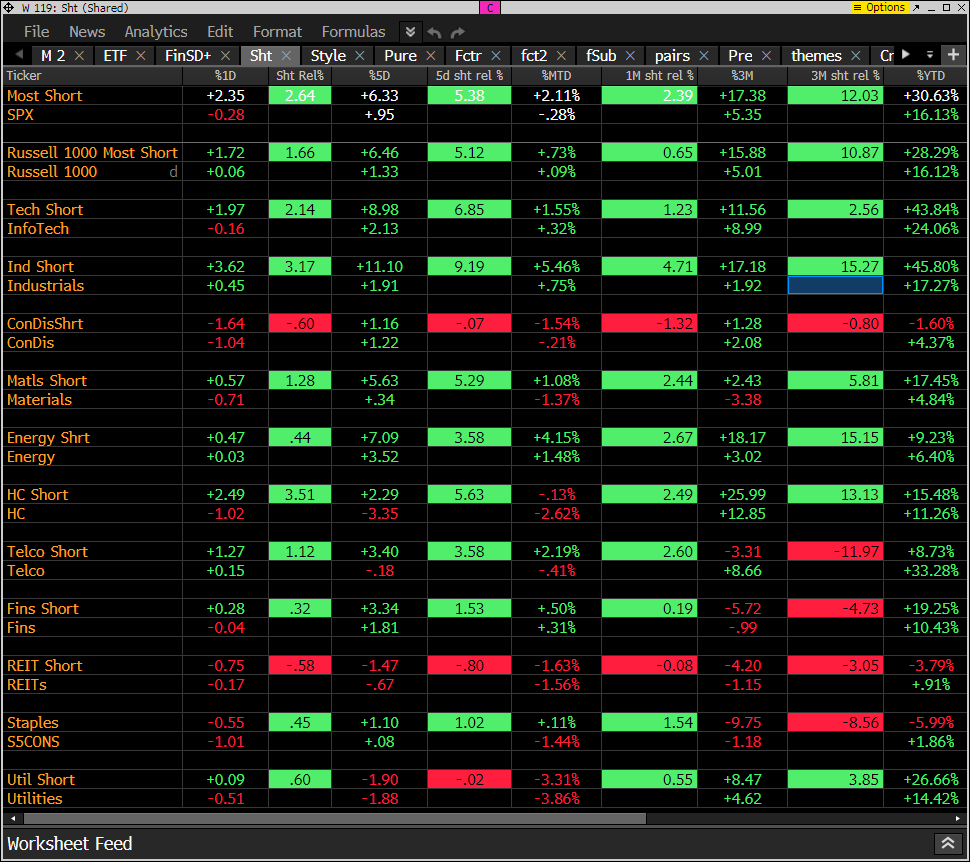Expand the Worksheet Feed panel

(946, 844)
